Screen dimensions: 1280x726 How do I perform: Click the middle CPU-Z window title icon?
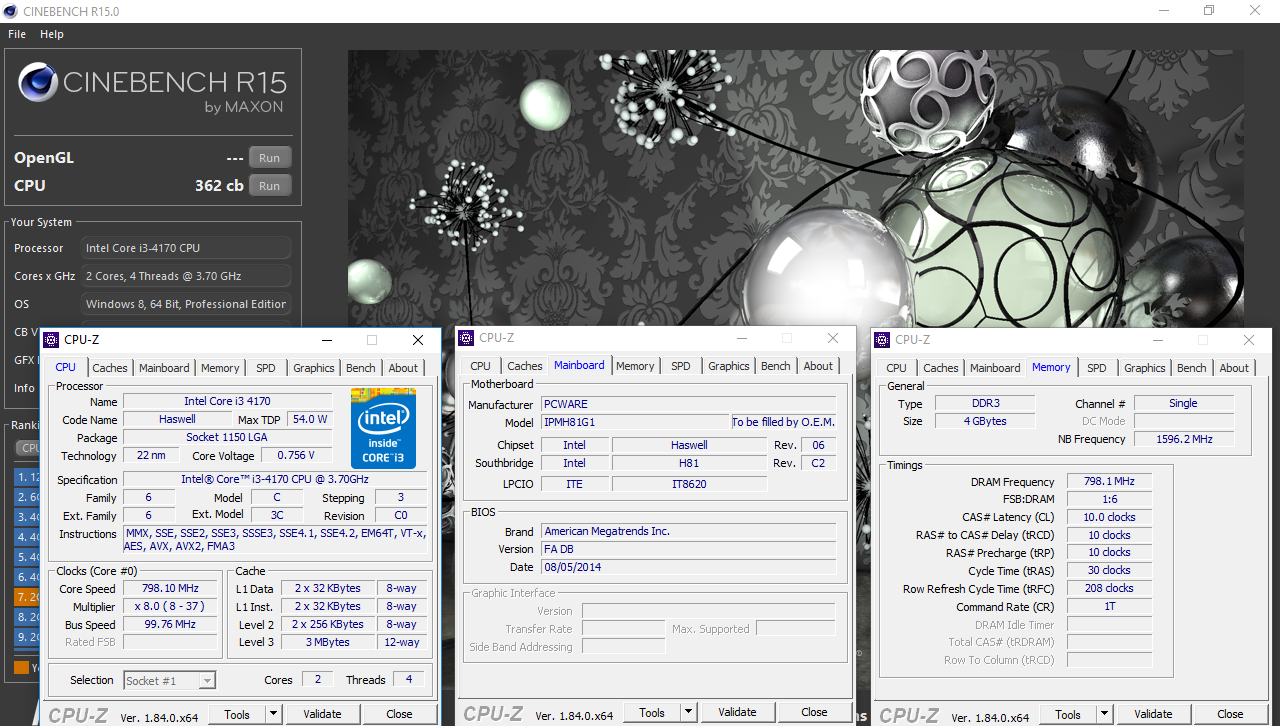pos(468,338)
